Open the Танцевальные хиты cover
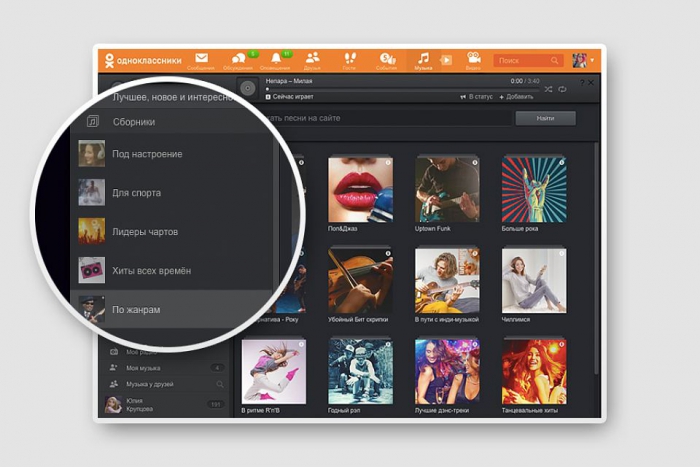Viewport: 700px width, 467px height. pyautogui.click(x=534, y=371)
